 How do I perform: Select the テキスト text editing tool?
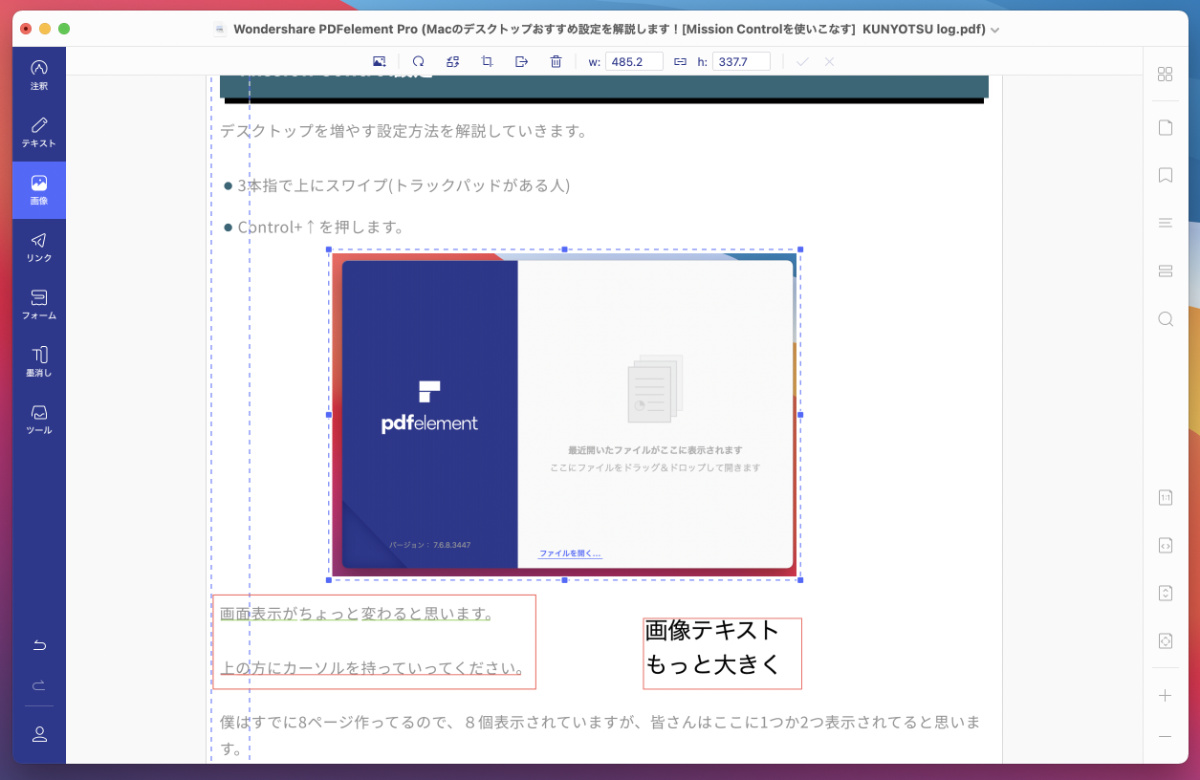pyautogui.click(x=39, y=132)
